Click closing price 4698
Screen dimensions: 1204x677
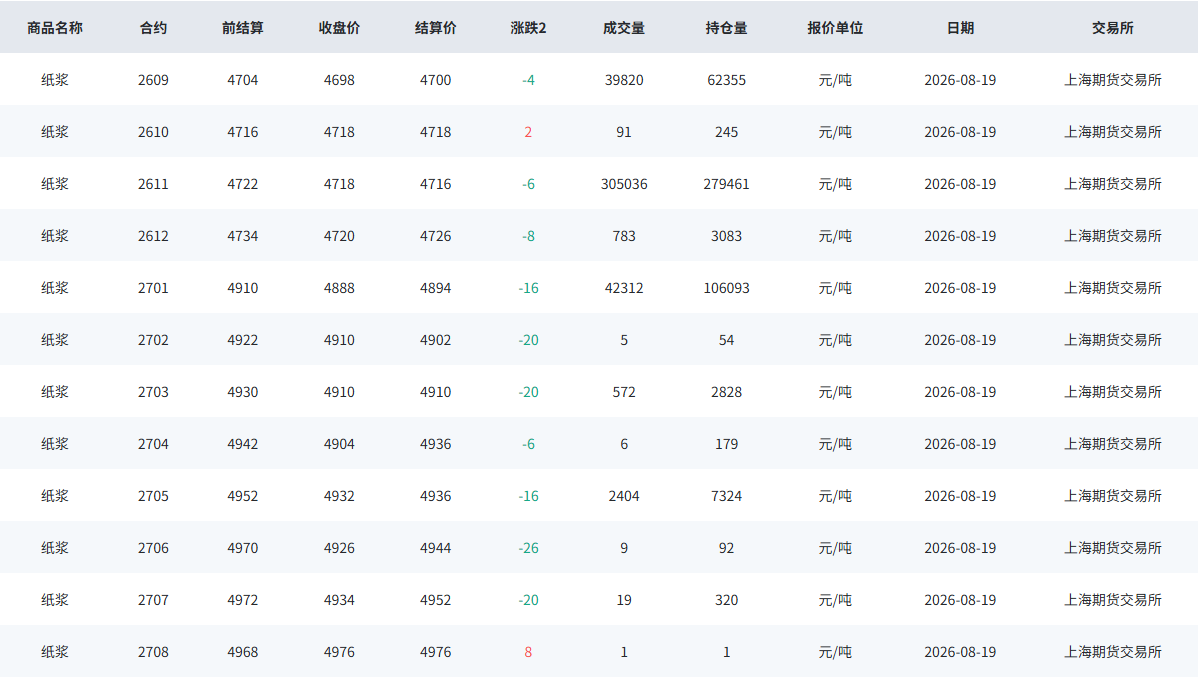pos(339,80)
